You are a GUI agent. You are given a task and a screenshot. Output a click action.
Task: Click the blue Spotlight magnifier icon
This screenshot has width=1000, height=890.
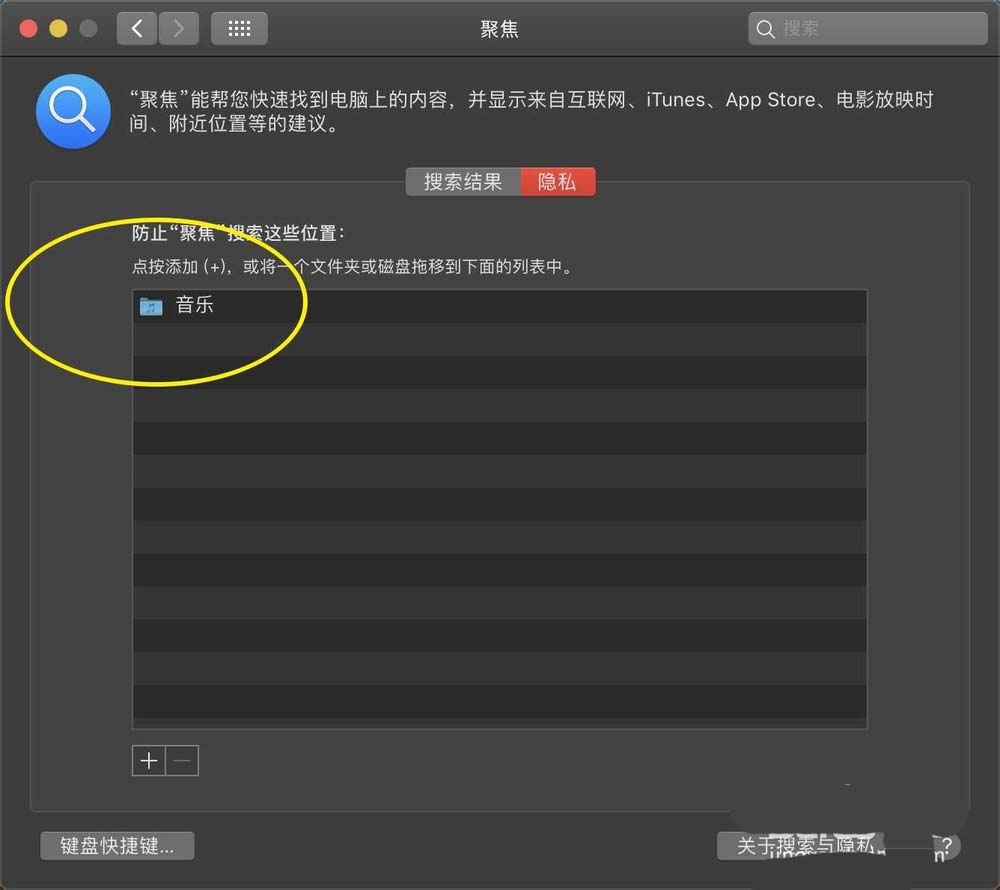73,112
